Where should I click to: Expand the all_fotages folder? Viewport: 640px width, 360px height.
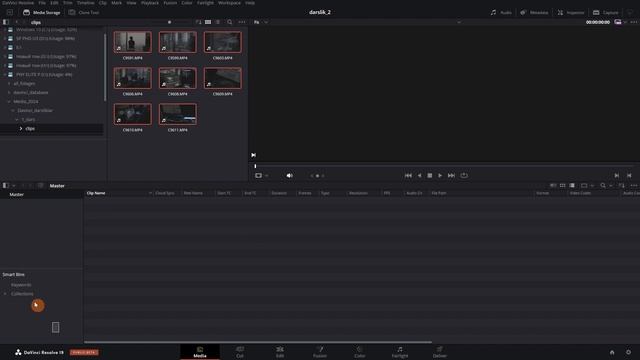(x=9, y=84)
